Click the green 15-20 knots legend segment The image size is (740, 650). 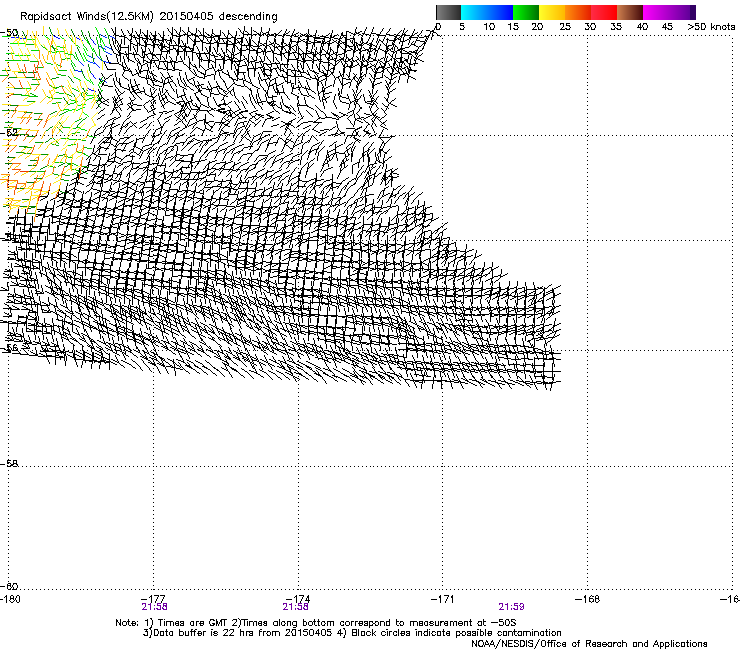tap(526, 12)
